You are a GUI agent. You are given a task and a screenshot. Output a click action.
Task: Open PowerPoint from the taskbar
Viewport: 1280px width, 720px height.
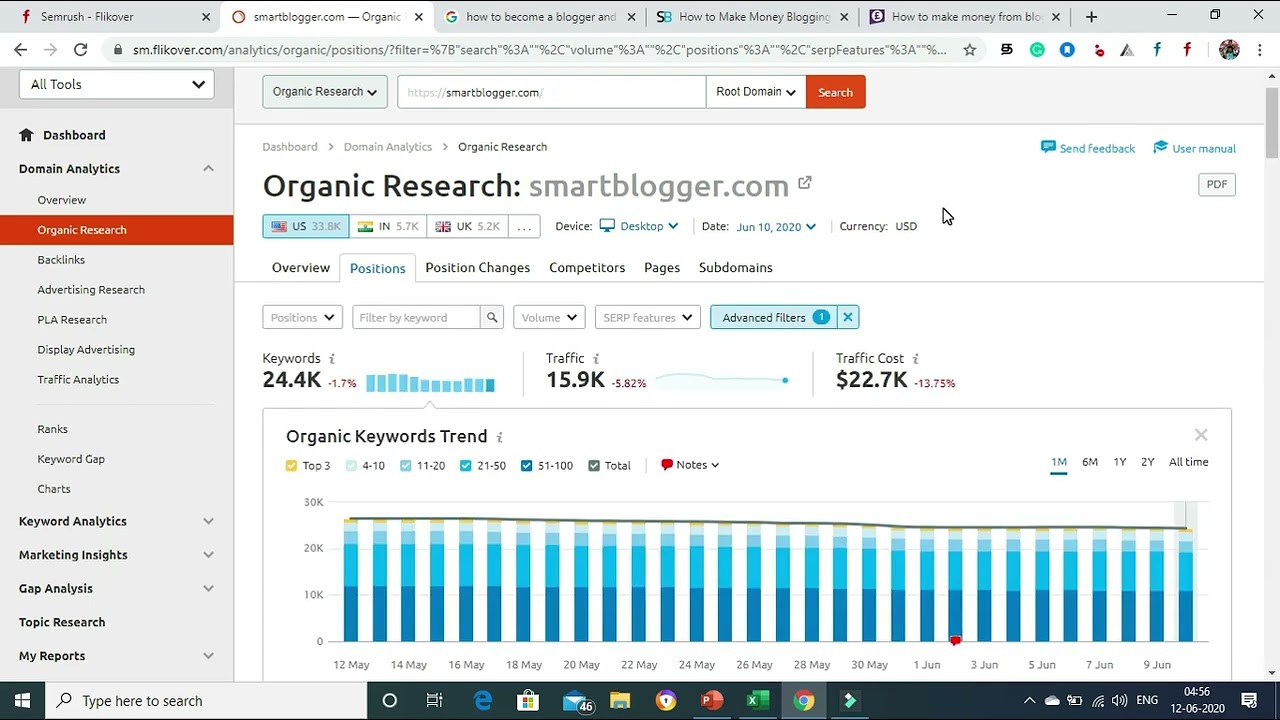pos(711,700)
